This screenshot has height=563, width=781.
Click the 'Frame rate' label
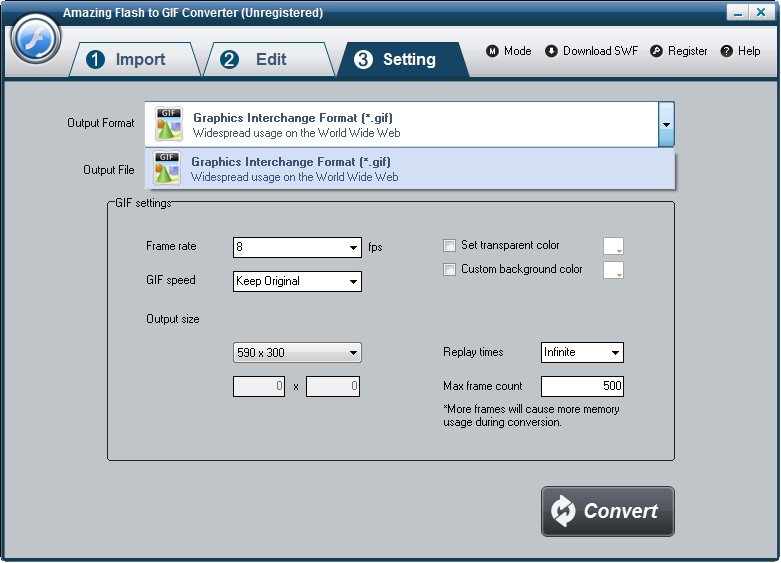(171, 246)
